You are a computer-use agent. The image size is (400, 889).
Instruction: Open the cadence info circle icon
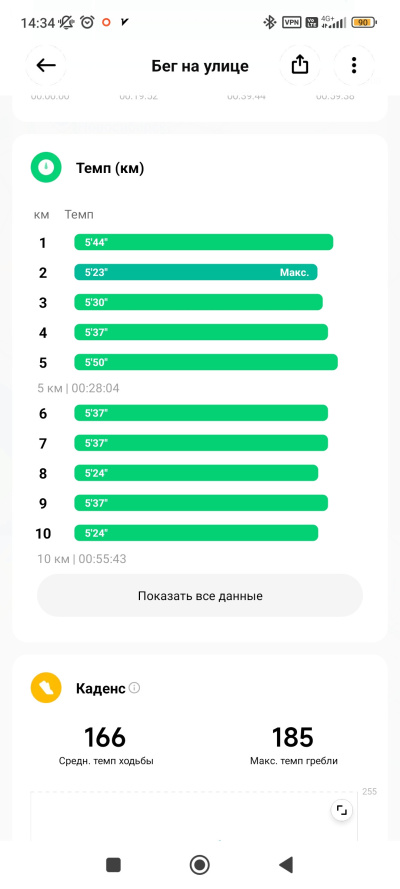tap(134, 688)
